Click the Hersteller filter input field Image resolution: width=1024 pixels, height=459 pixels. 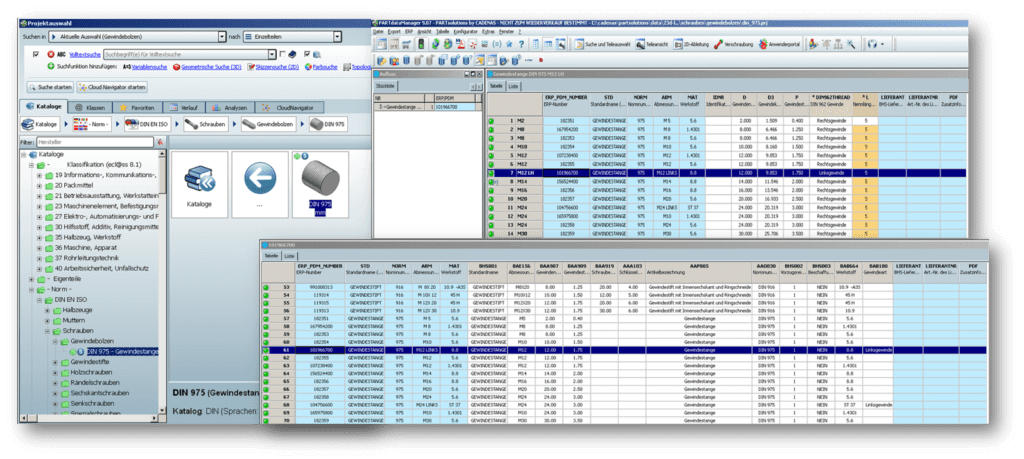95,141
